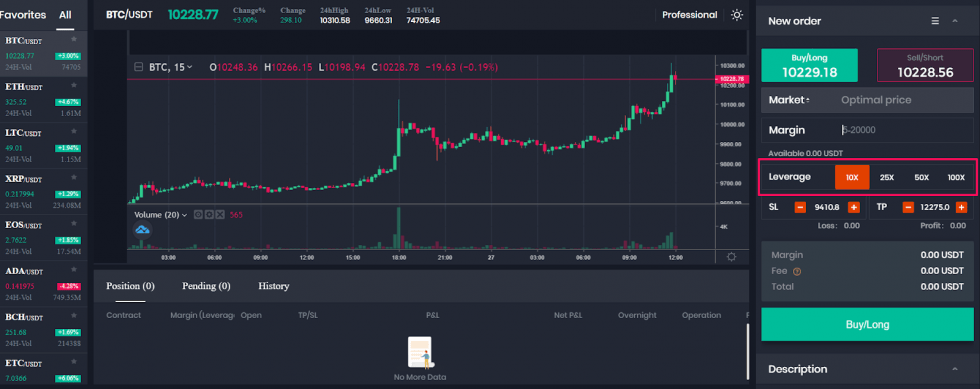Image resolution: width=980 pixels, height=389 pixels.
Task: Open chart settings gear at bottom right
Action: click(x=731, y=257)
